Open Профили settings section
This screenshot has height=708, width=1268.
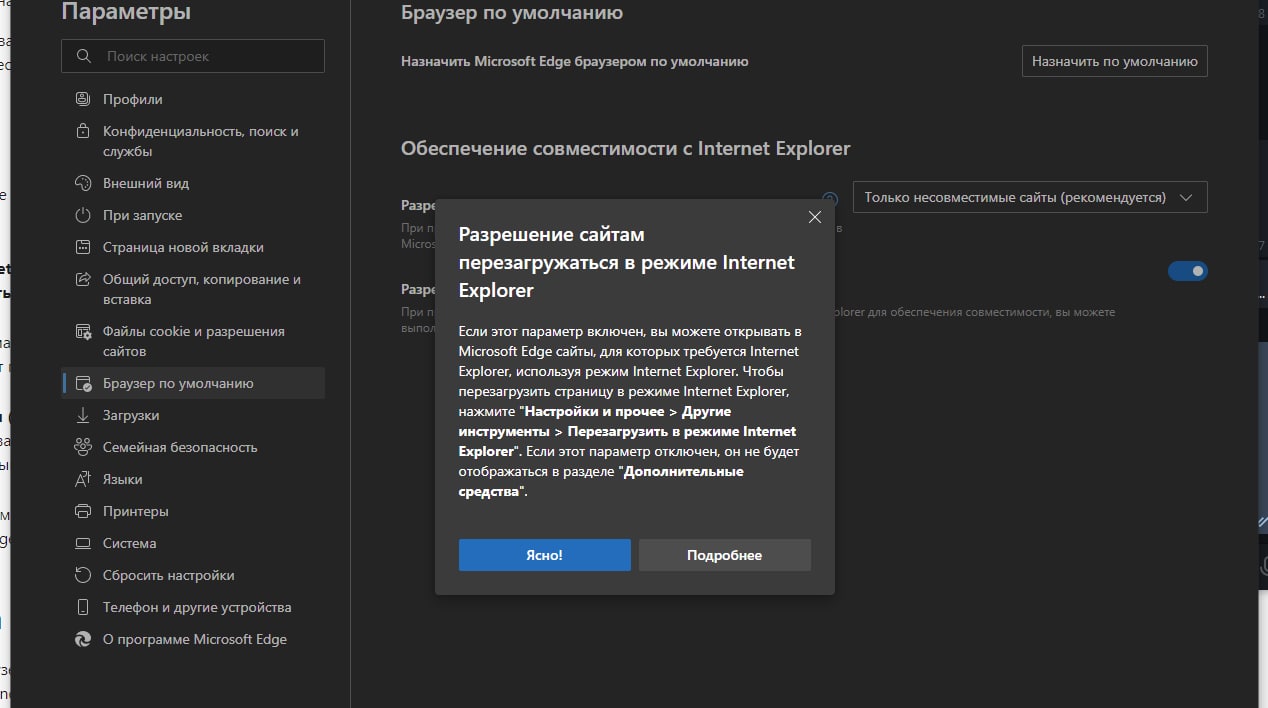[x=193, y=99]
